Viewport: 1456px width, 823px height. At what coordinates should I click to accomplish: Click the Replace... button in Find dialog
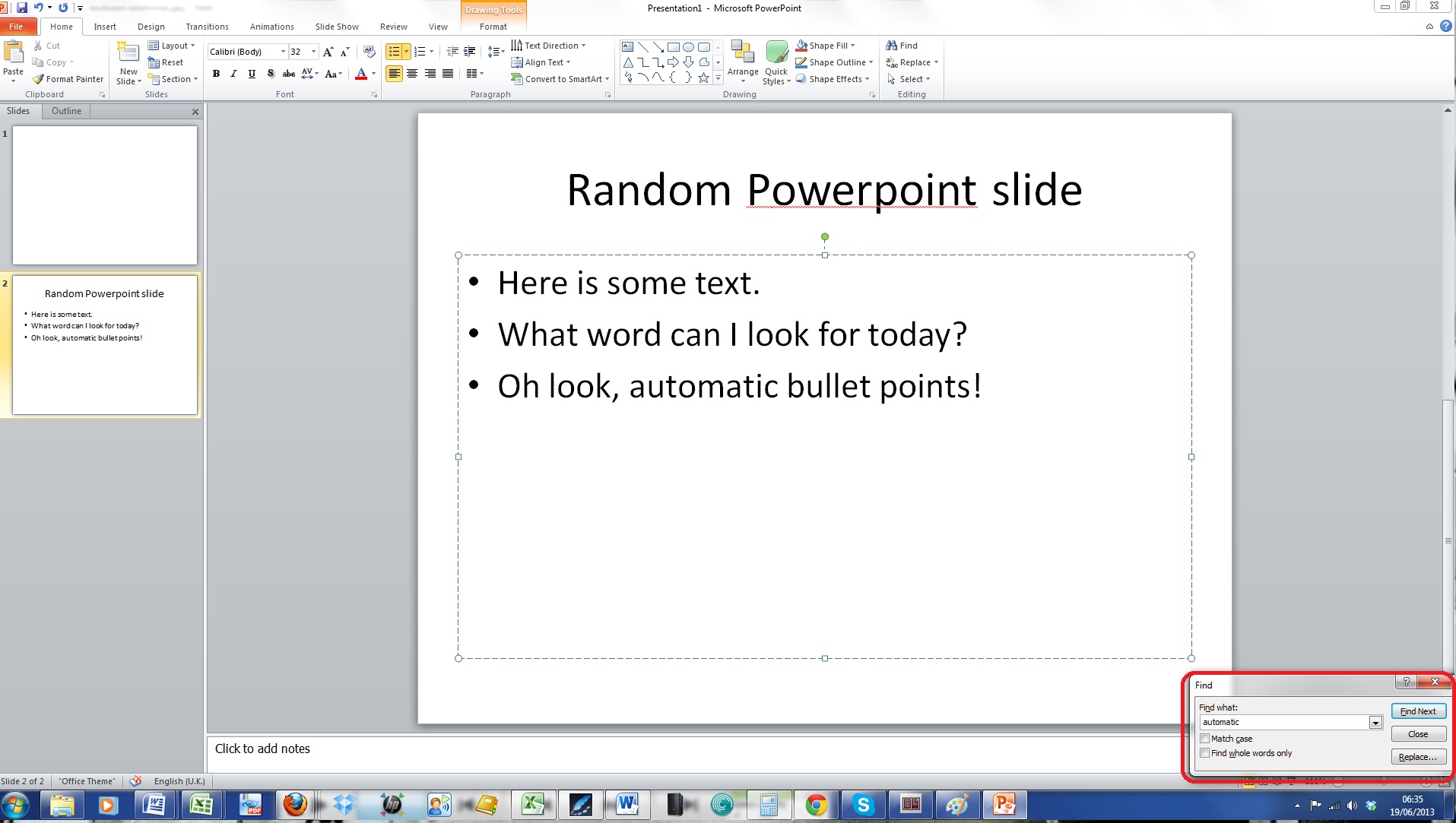1418,757
